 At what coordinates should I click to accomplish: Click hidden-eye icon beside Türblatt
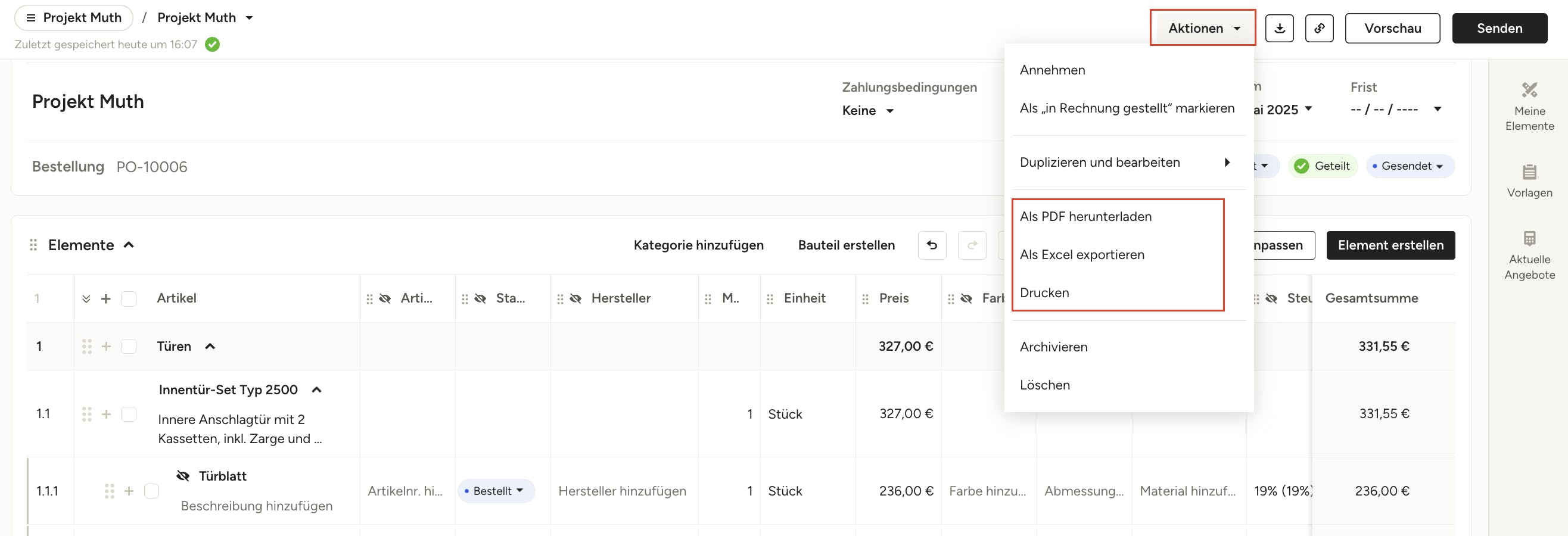(183, 476)
